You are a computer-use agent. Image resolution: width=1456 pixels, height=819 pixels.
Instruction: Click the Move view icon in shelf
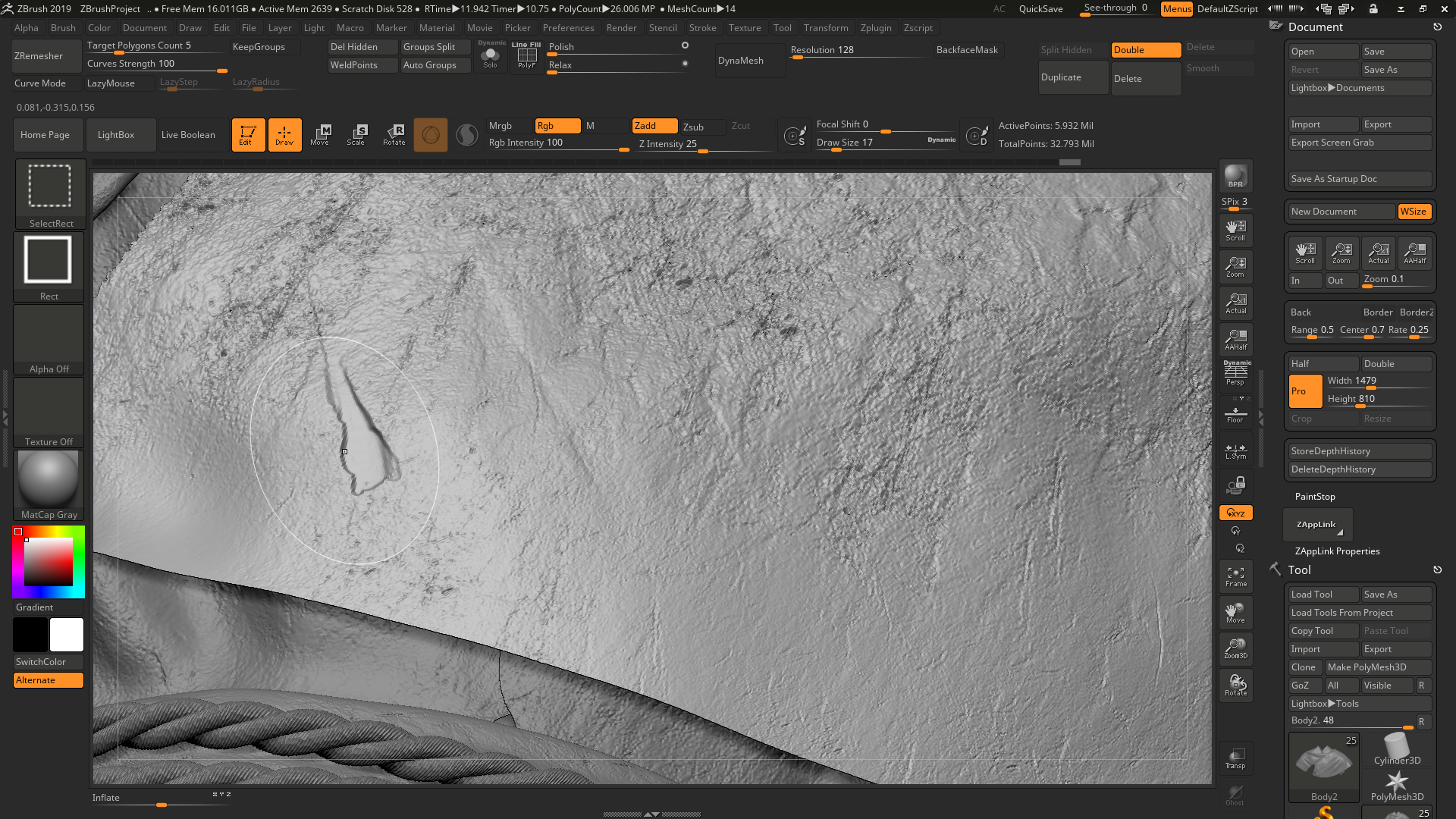(x=1235, y=613)
